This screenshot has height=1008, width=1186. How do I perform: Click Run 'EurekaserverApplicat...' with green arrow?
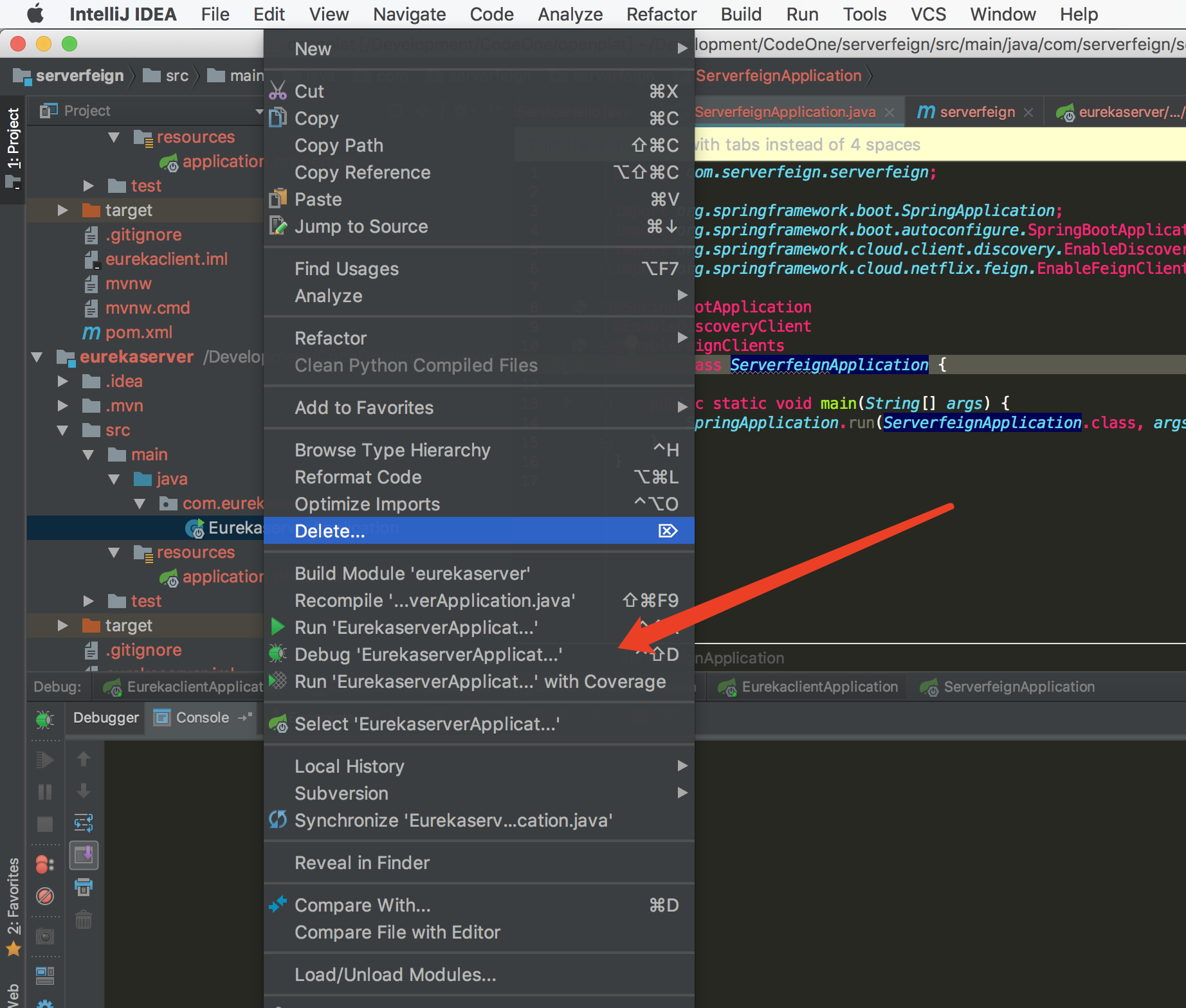(479, 627)
